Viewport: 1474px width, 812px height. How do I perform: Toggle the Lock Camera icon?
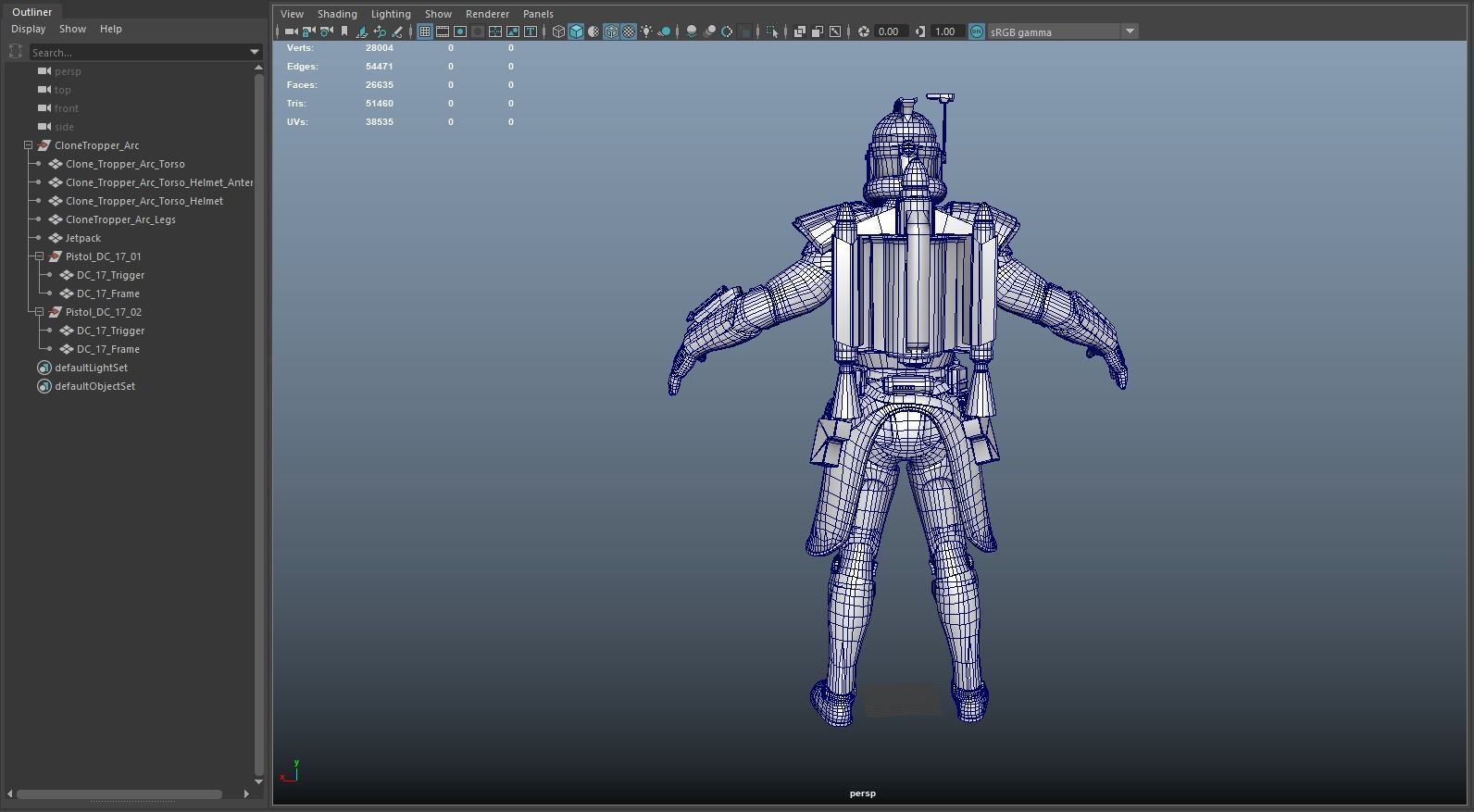click(308, 31)
